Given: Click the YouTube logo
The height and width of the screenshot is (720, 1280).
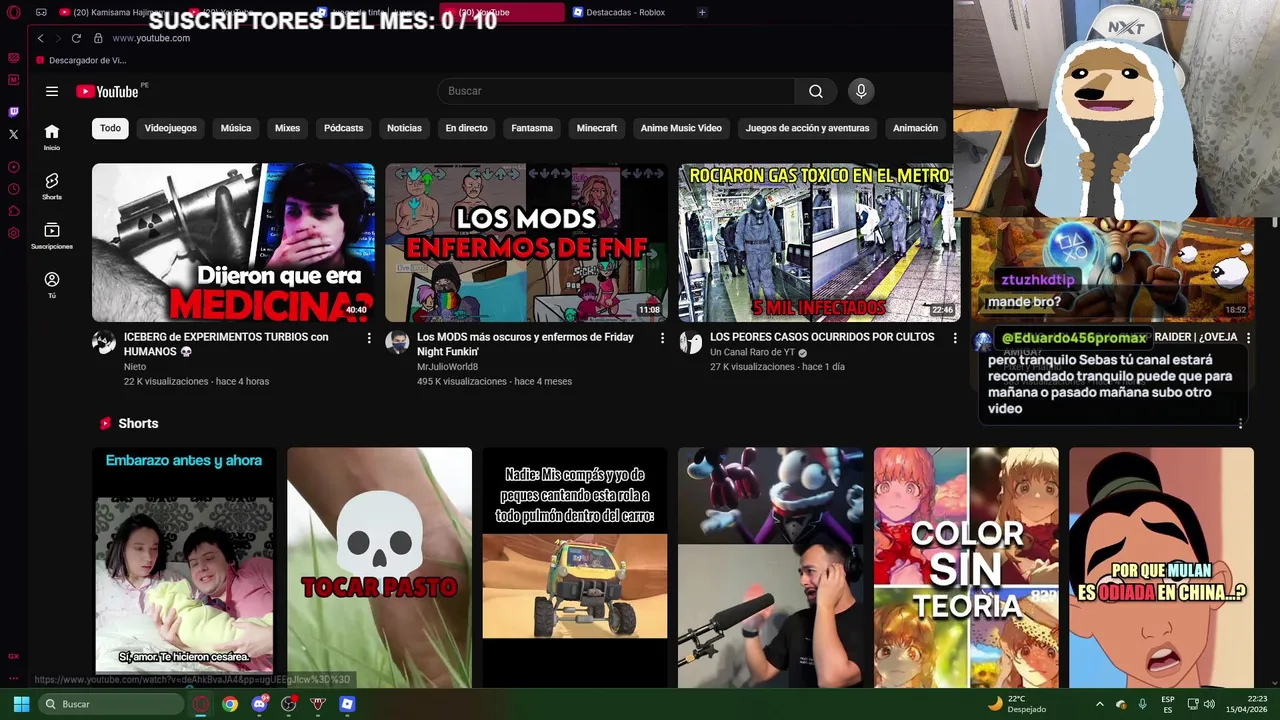Looking at the screenshot, I should 107,91.
